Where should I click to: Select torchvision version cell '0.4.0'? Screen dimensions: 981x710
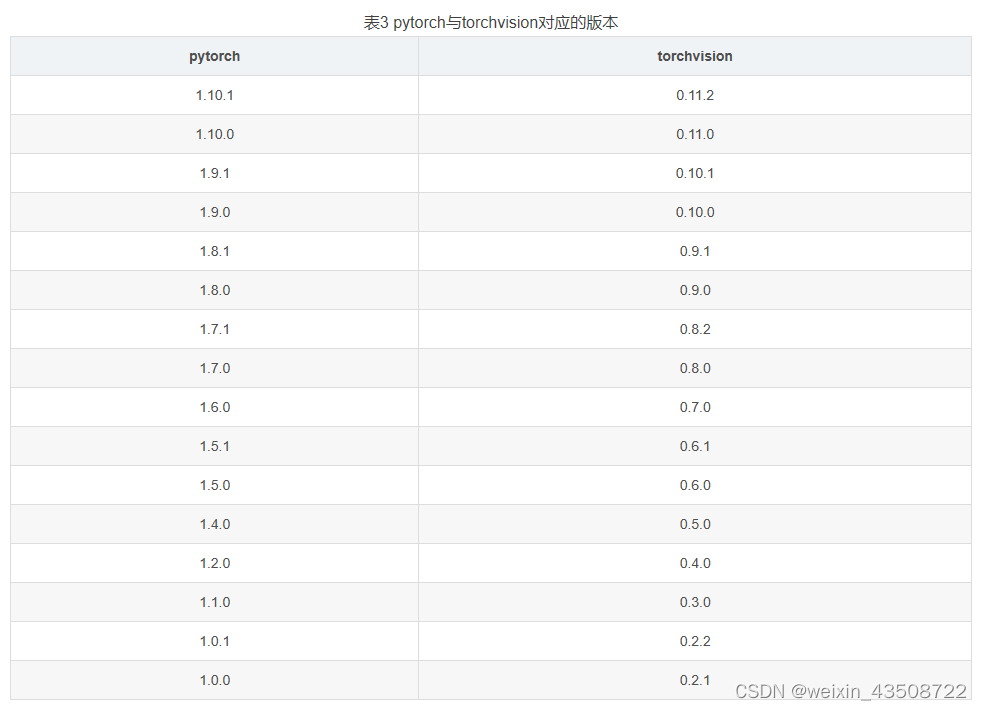coord(694,563)
